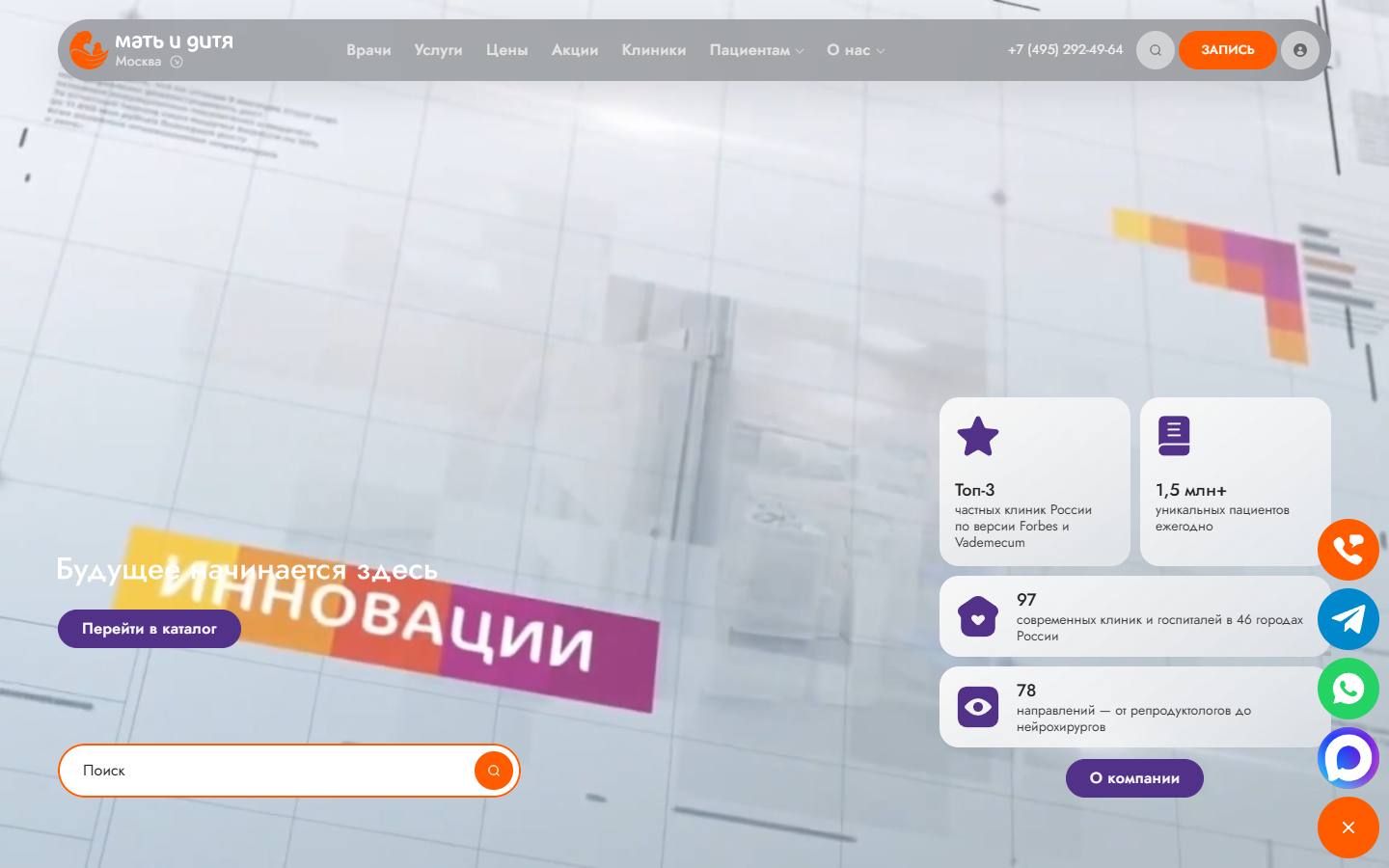
Task: Close the floating contact buttons panel
Action: (x=1348, y=827)
